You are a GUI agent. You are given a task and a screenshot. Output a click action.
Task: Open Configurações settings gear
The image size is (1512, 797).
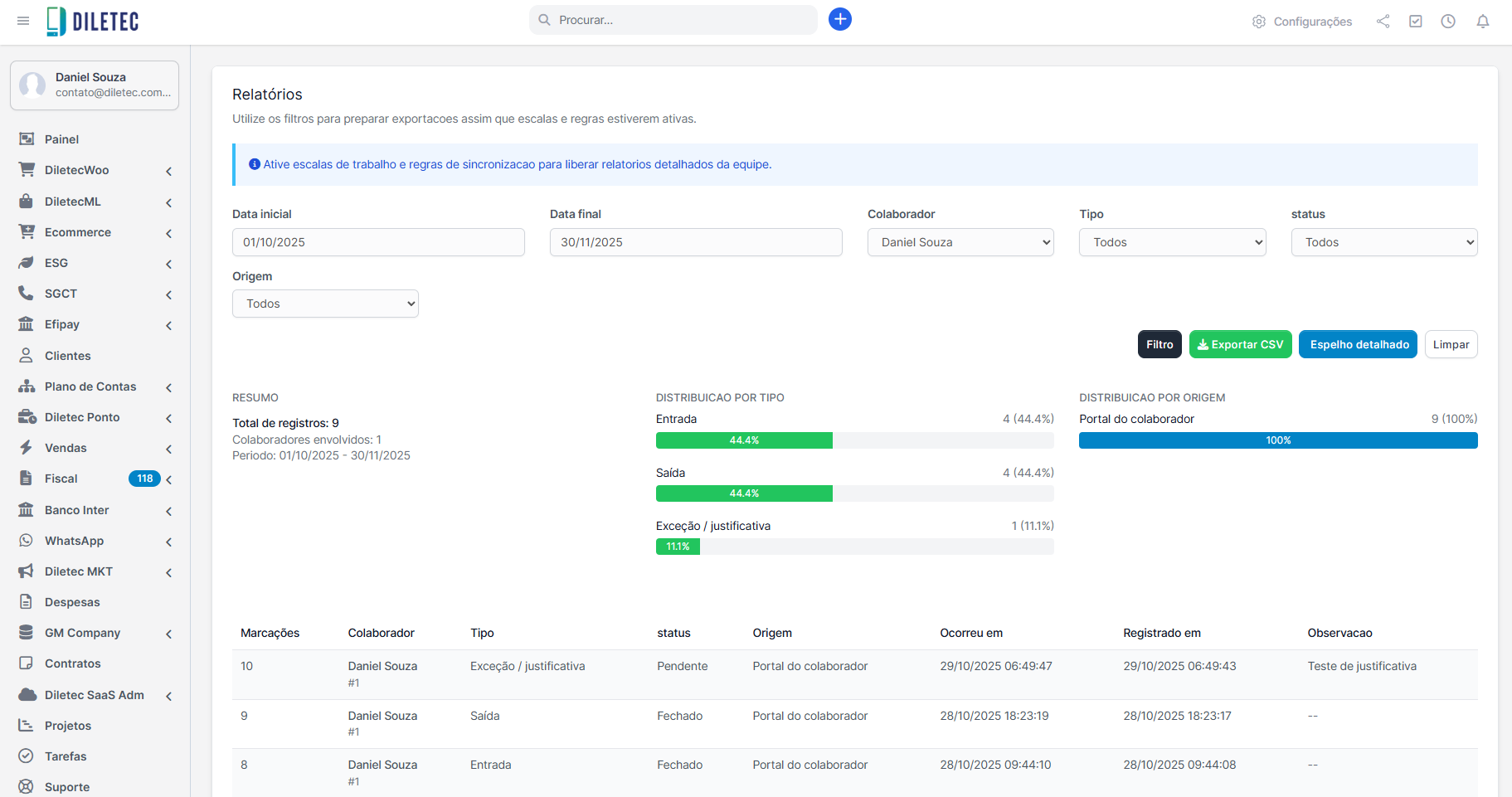coord(1301,22)
